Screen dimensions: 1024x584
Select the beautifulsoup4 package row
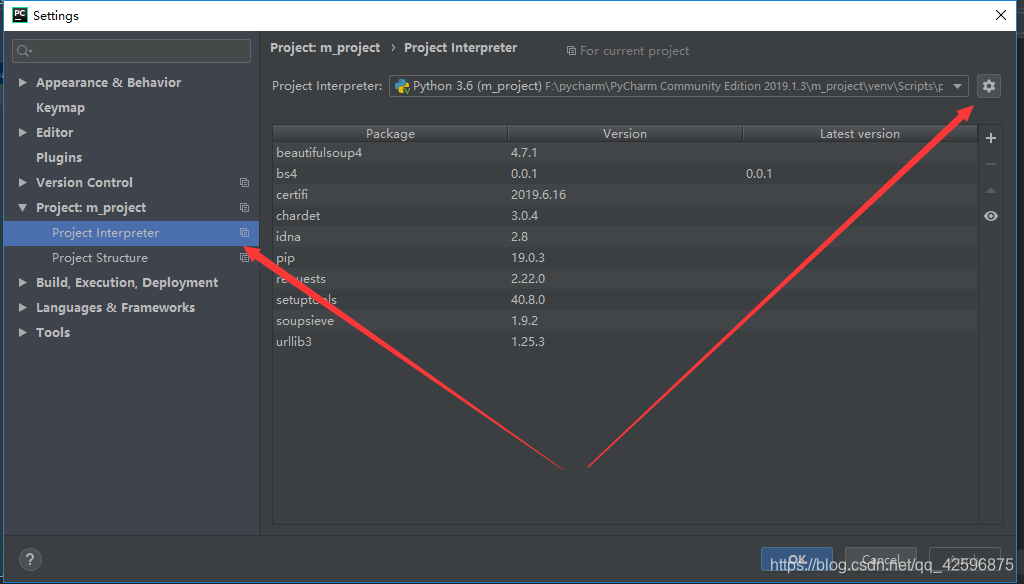point(625,153)
